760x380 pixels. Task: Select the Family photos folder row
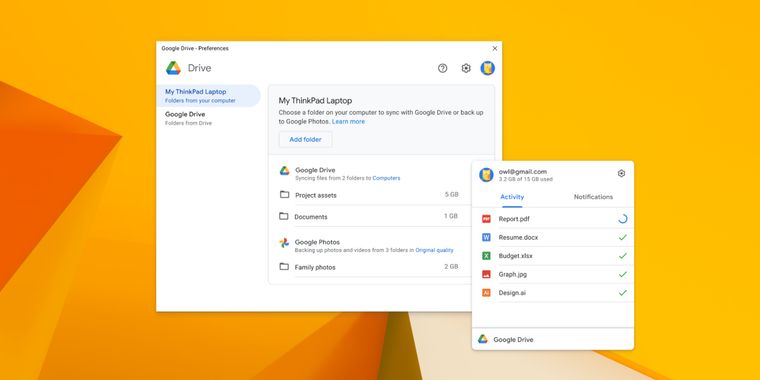coord(369,267)
